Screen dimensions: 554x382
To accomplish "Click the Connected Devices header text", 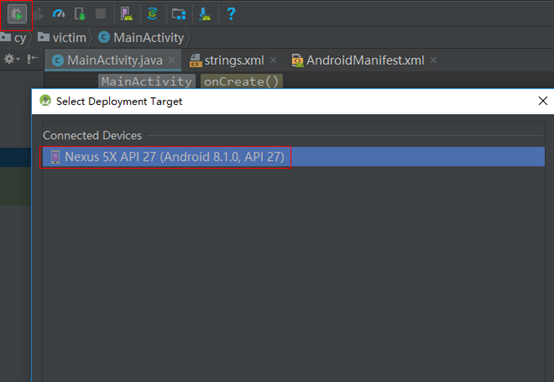I will [x=92, y=136].
